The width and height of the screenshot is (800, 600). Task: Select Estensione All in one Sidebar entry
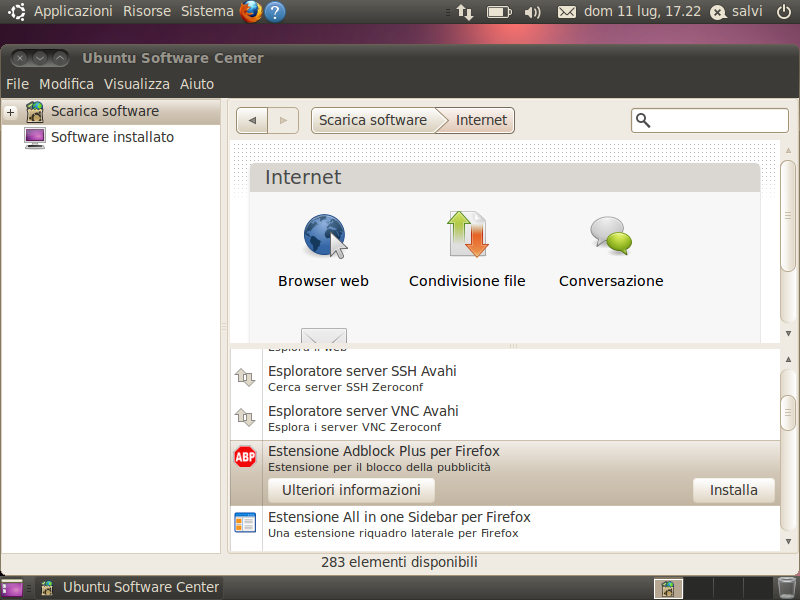(505, 524)
